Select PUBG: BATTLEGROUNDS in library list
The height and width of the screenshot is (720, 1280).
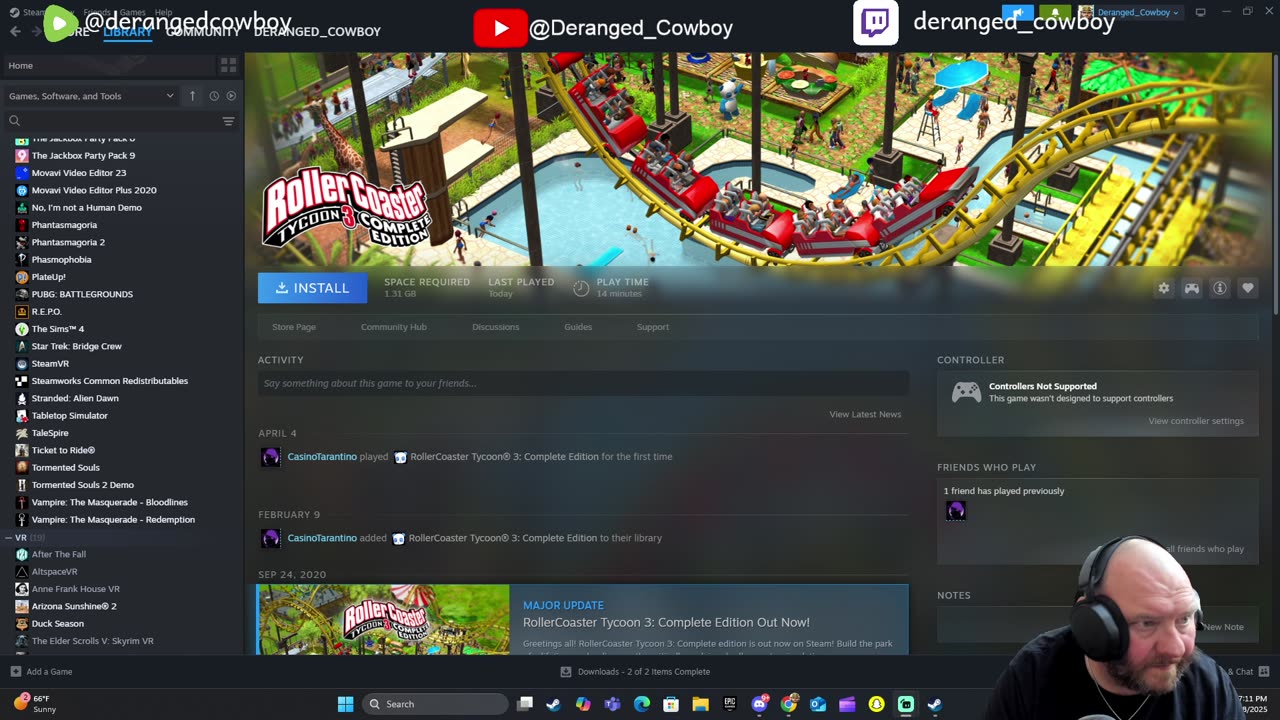click(82, 294)
